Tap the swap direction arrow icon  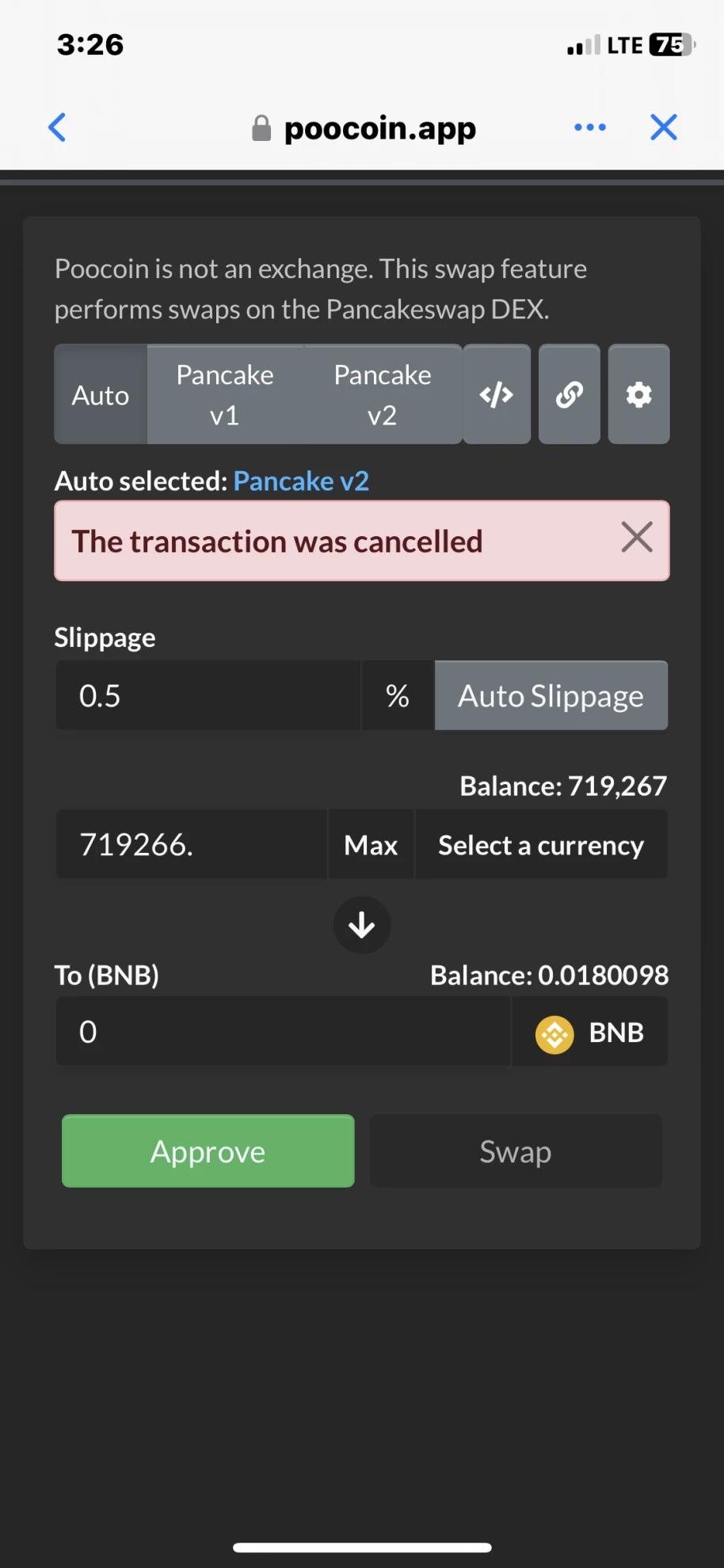click(x=362, y=925)
